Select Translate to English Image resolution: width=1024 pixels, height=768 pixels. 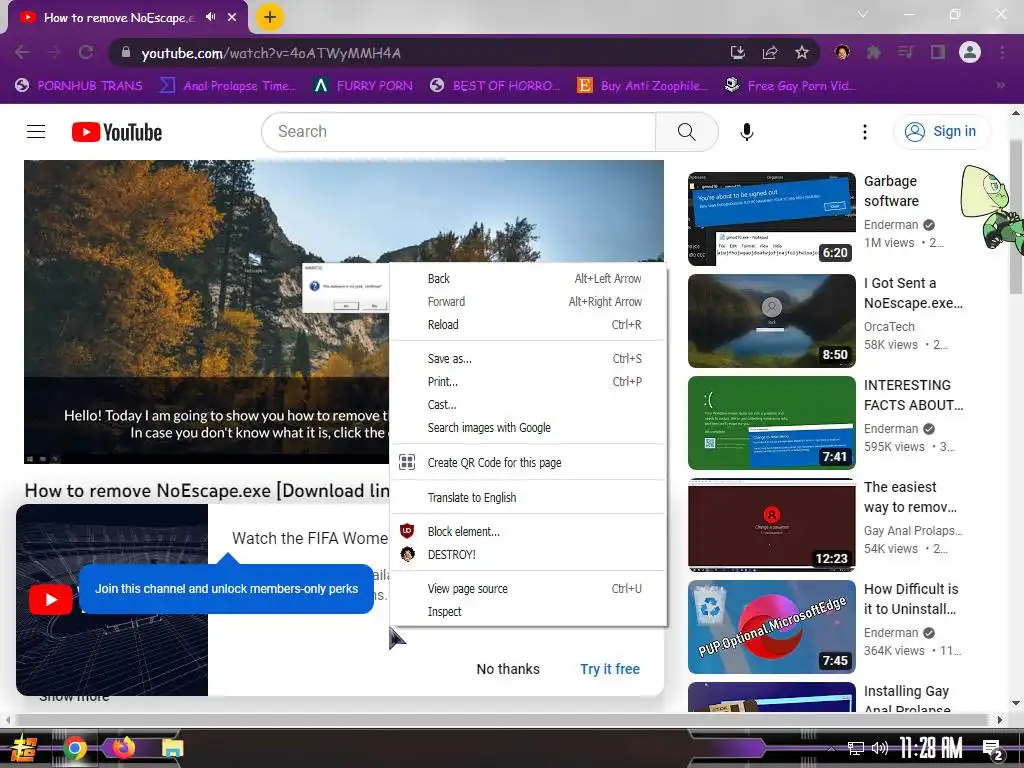pos(528,498)
